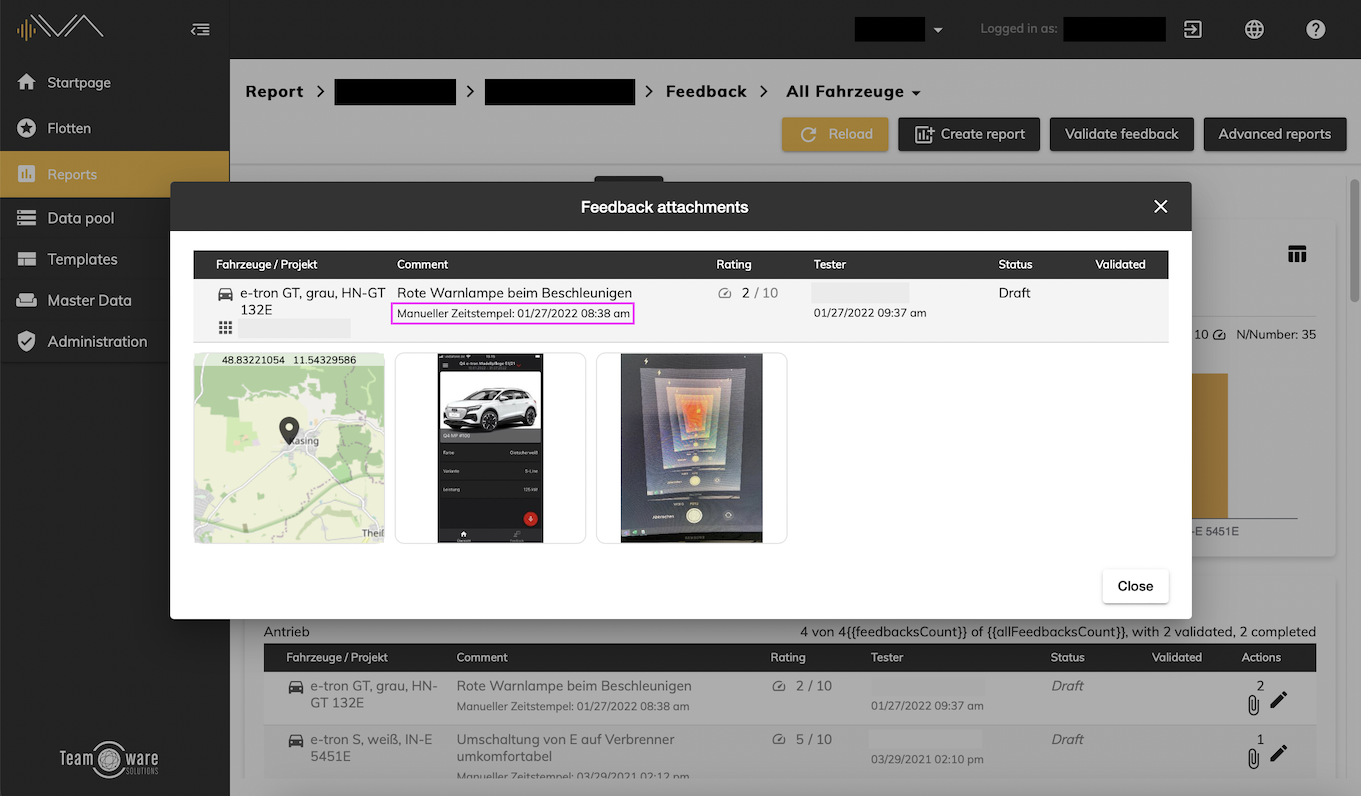Click Manueller Zeitstempel text in dialog

pos(513,314)
